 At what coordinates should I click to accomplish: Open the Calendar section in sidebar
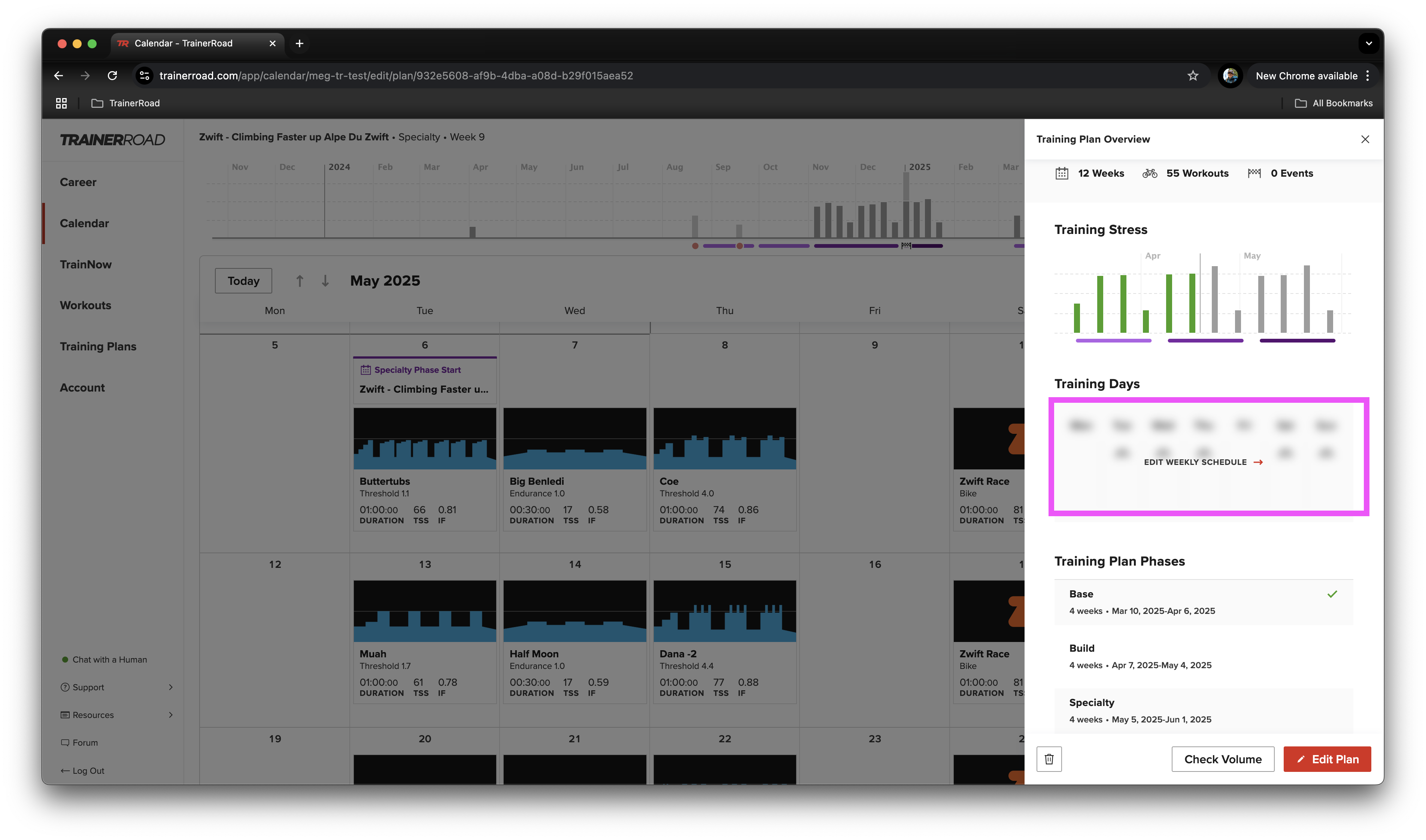click(84, 223)
